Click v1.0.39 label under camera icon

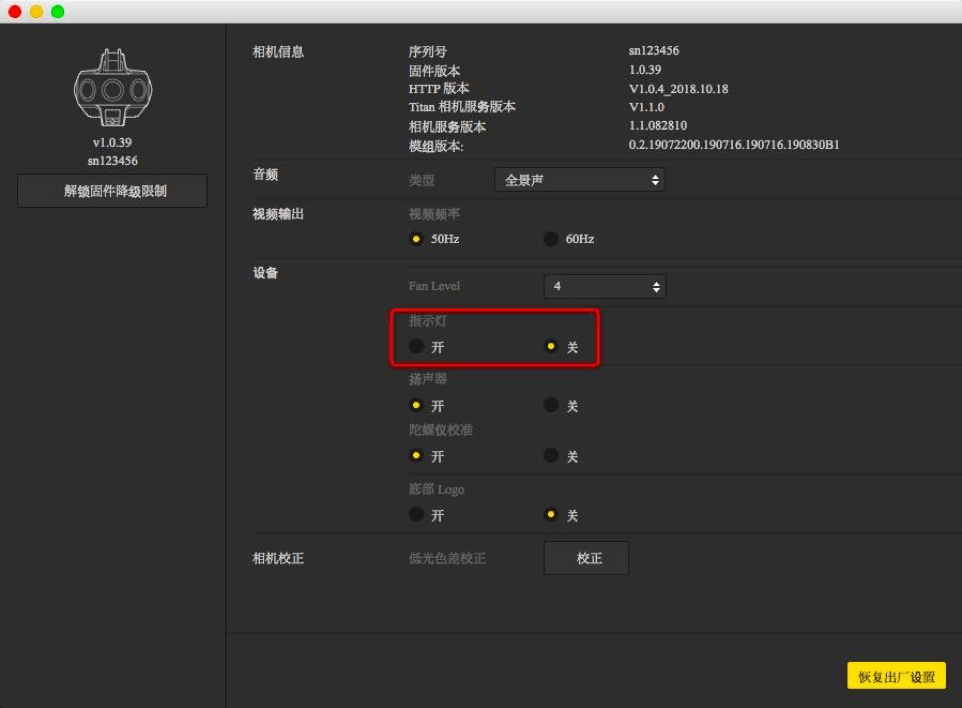(112, 142)
